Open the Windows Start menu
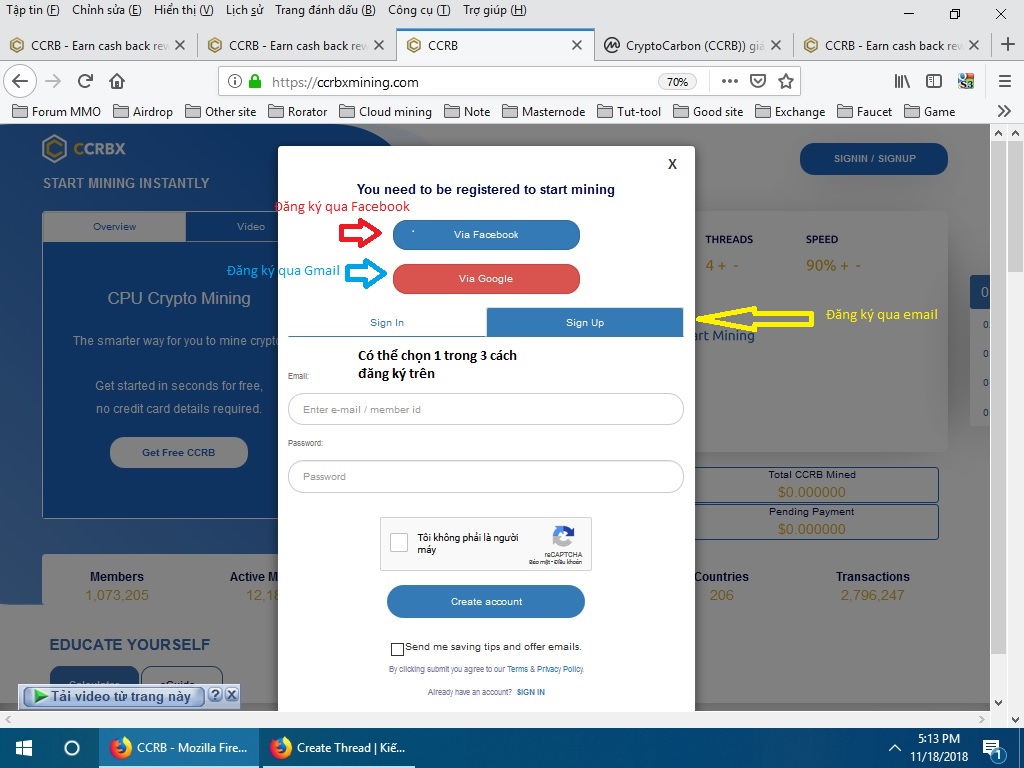 click(x=24, y=748)
